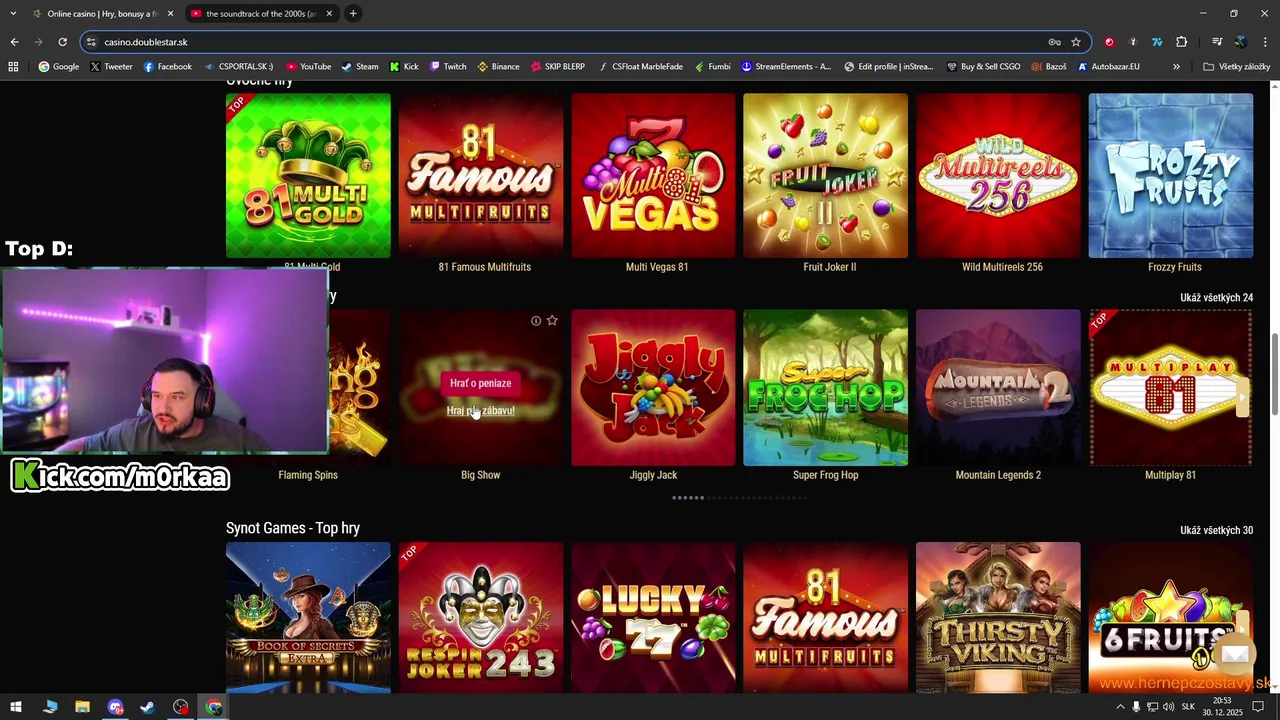The height and width of the screenshot is (720, 1280).
Task: Open Thirsty Viking game thumbnail
Action: 998,617
